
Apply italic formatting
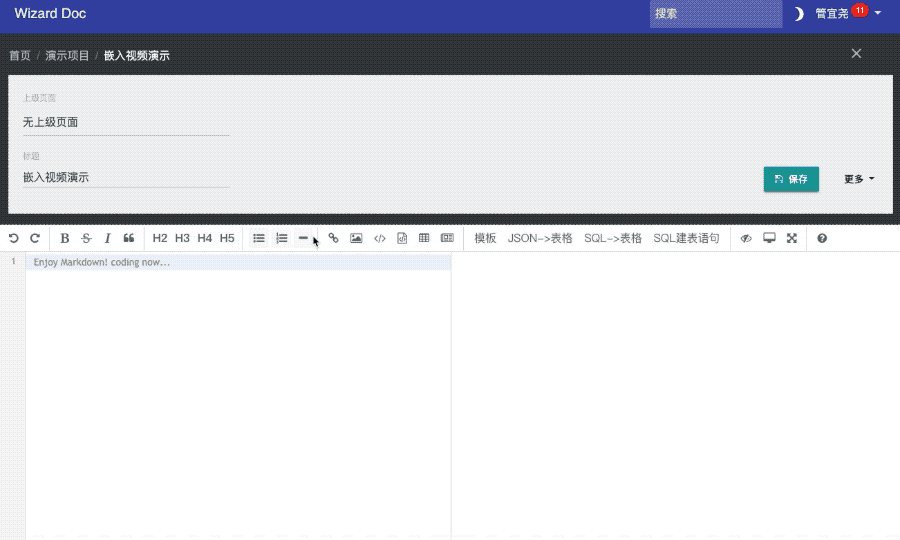click(107, 238)
